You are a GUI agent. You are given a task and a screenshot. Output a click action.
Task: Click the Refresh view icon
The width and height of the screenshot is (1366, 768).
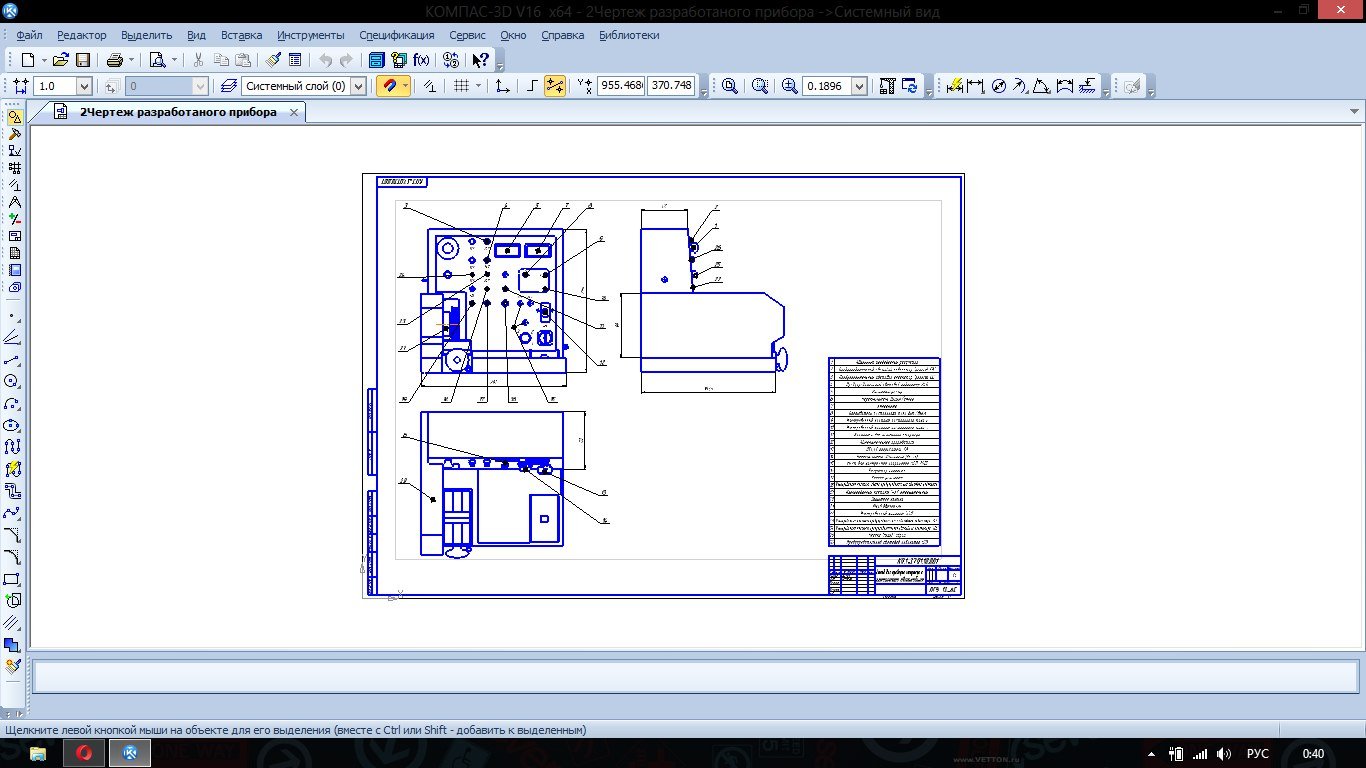[x=910, y=86]
